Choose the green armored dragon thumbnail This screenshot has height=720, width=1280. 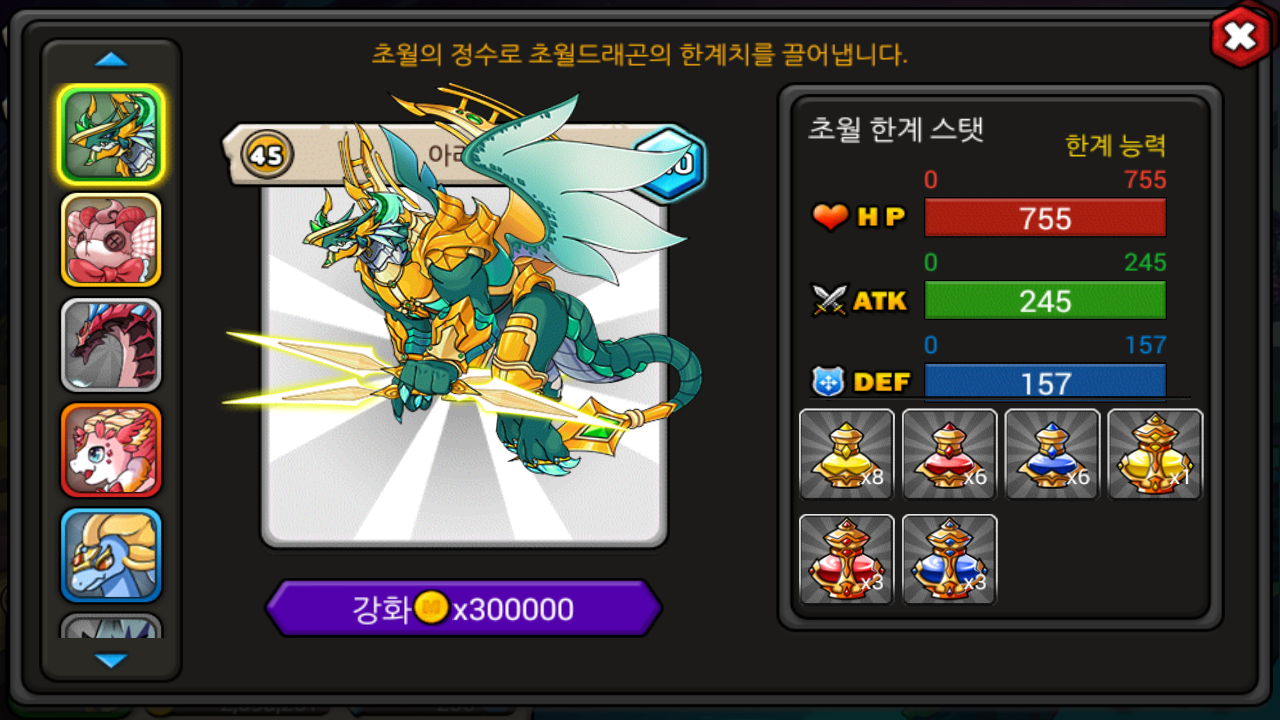pyautogui.click(x=111, y=135)
